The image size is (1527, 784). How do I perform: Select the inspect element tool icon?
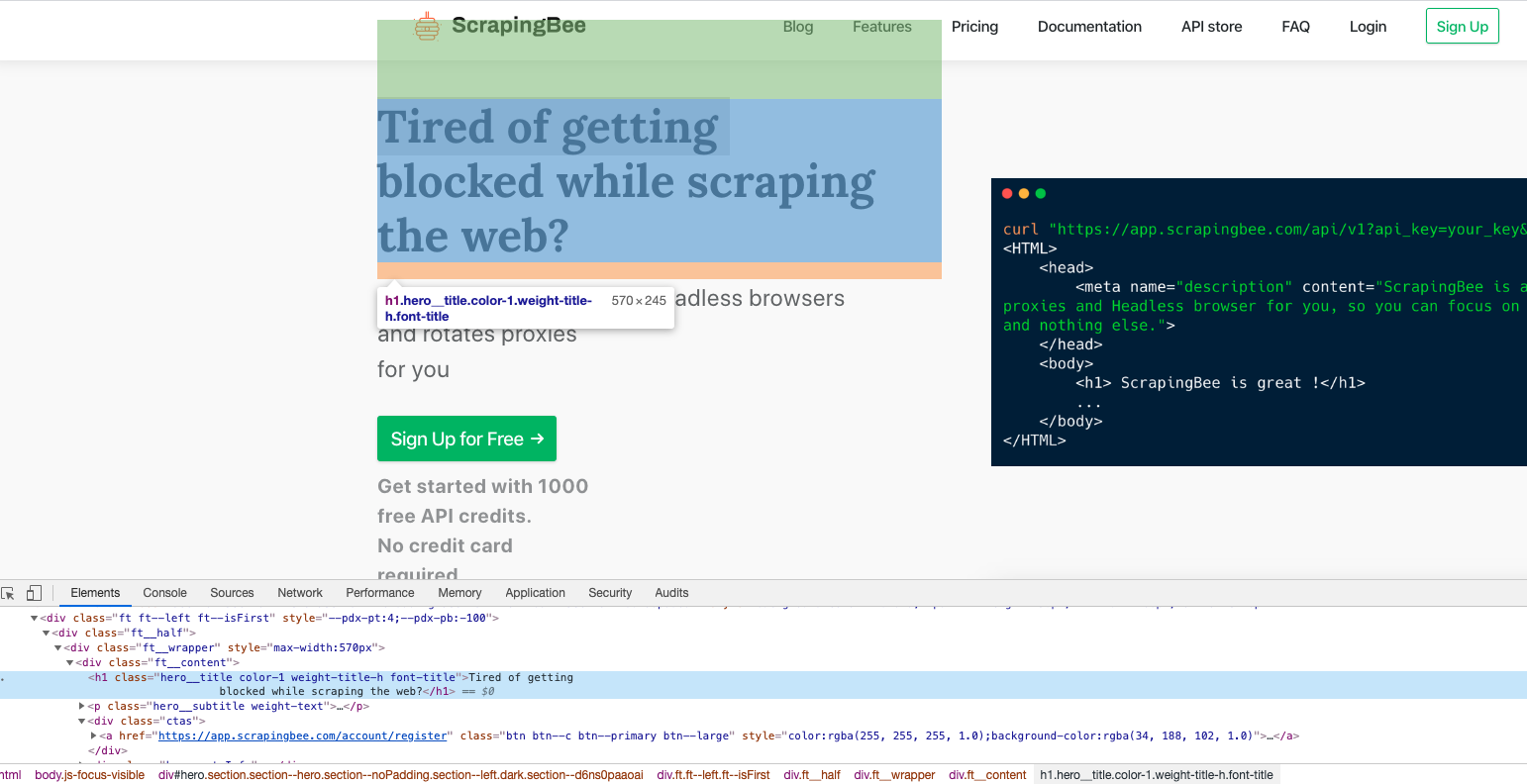[x=10, y=592]
